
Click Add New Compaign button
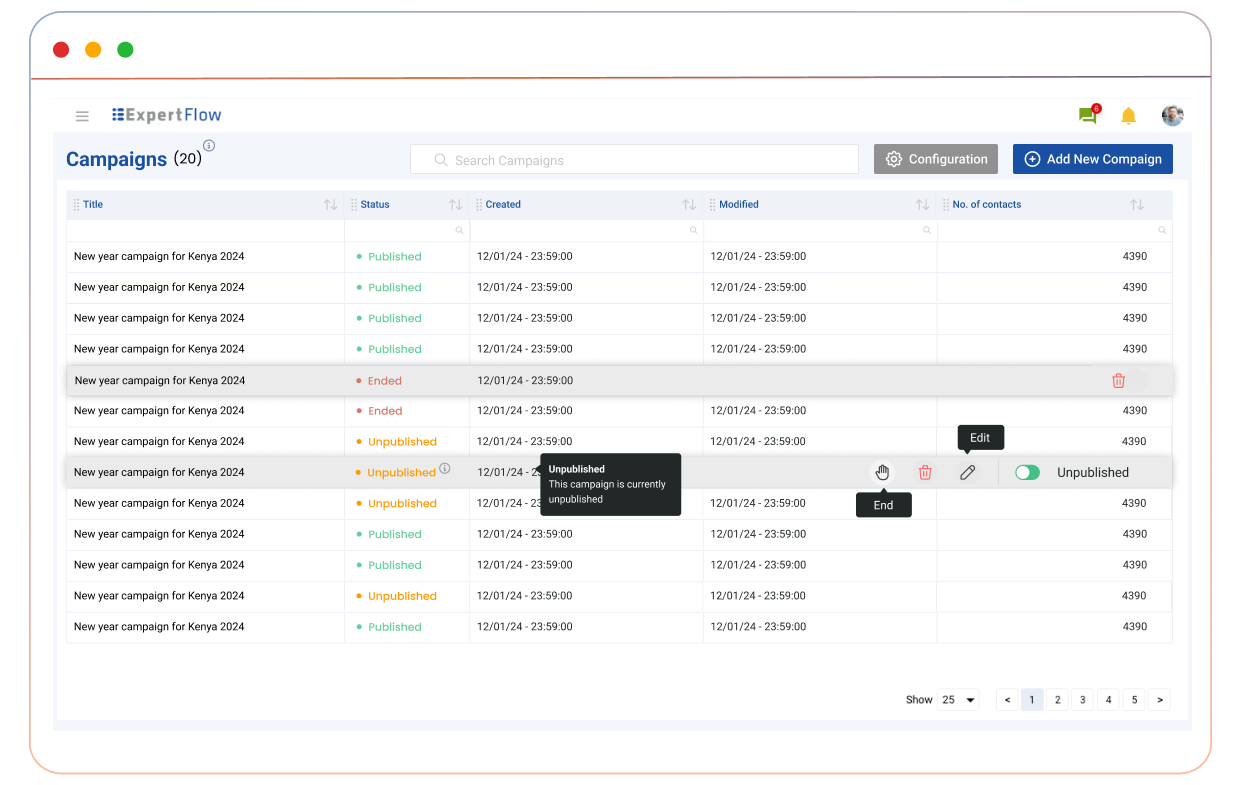[1092, 159]
